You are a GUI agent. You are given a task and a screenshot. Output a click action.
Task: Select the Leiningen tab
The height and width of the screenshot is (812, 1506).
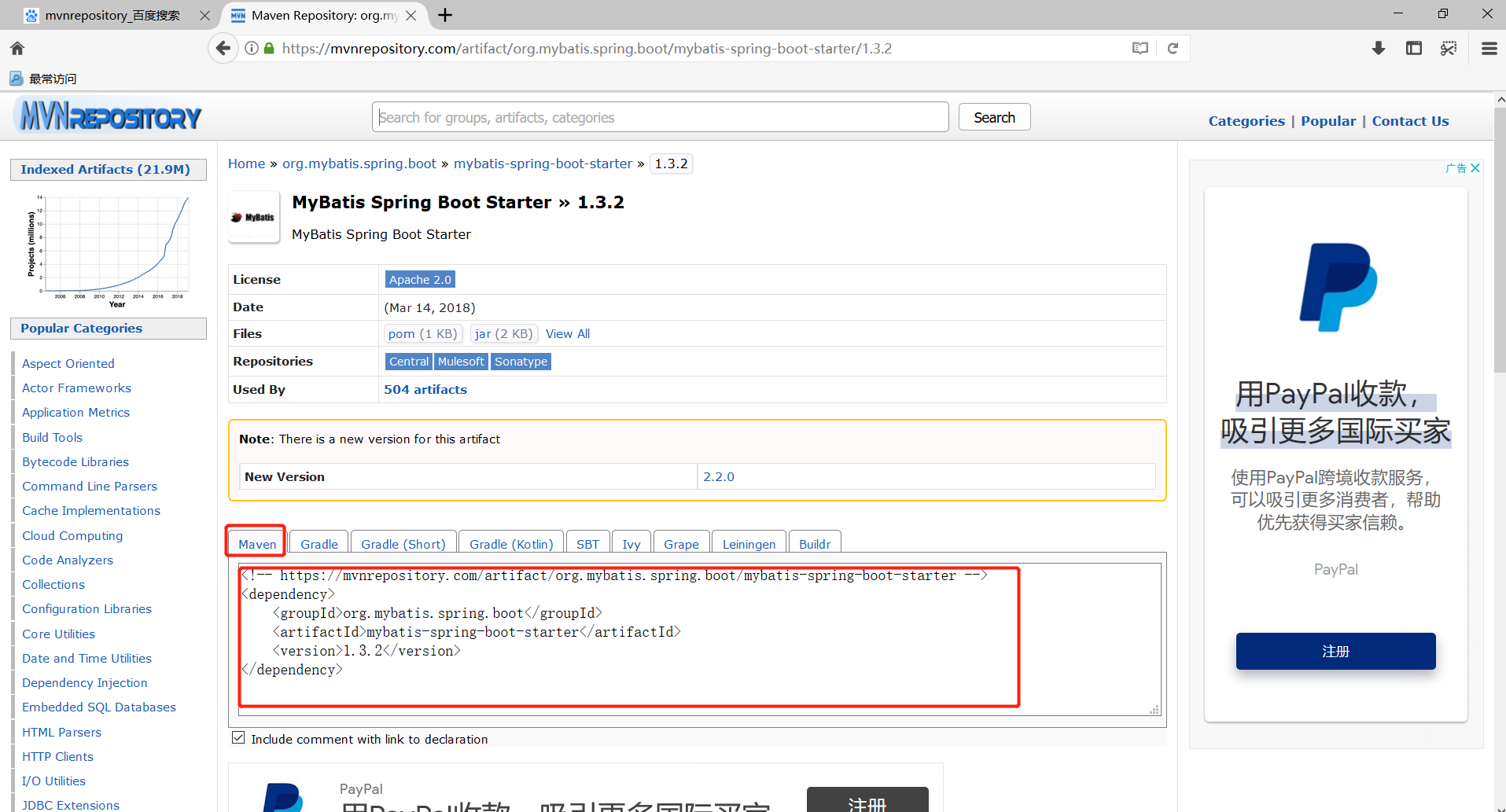[749, 544]
